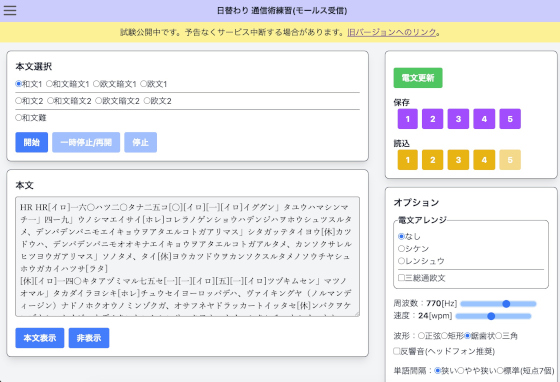The image size is (560, 382).
Task: Click the 一時停止/再開 pause button
Action: 86,142
